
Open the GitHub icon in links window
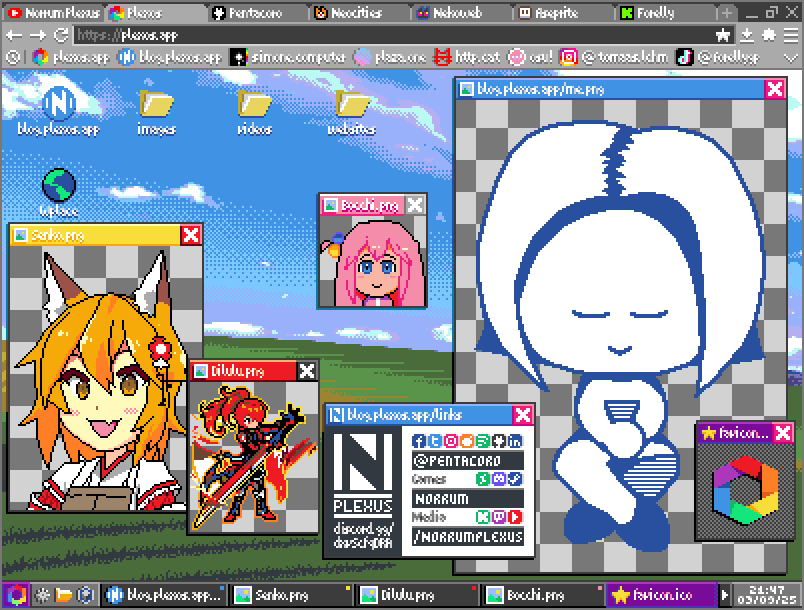pyautogui.click(x=498, y=441)
